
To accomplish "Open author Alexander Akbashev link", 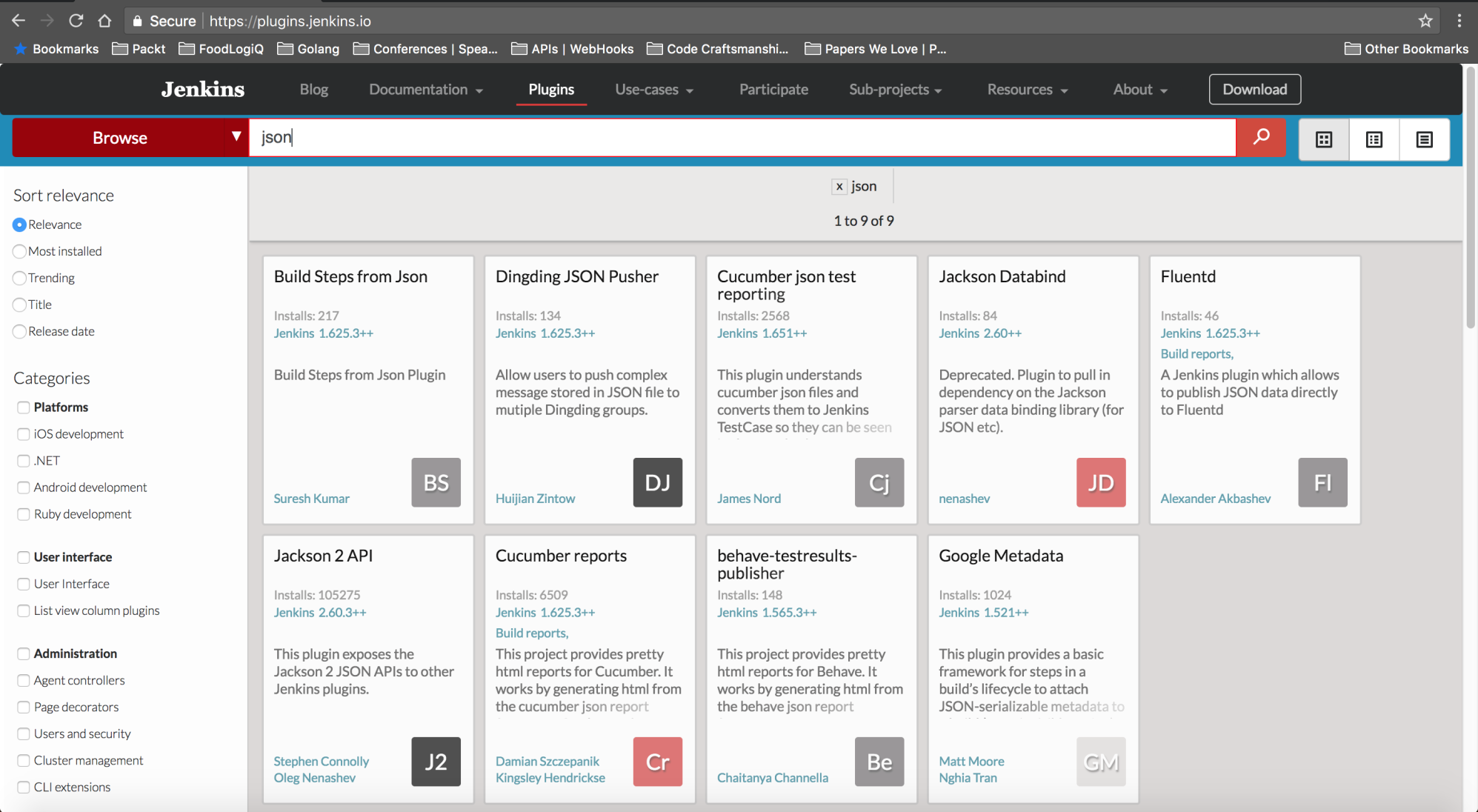I will point(1215,499).
